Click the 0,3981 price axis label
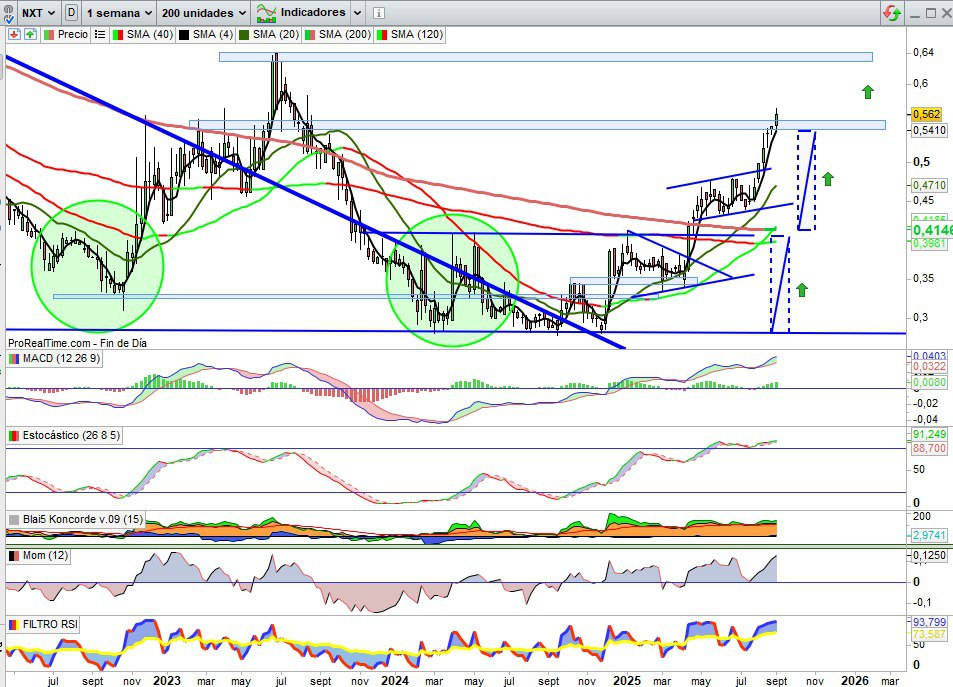Image resolution: width=953 pixels, height=687 pixels. coord(929,243)
